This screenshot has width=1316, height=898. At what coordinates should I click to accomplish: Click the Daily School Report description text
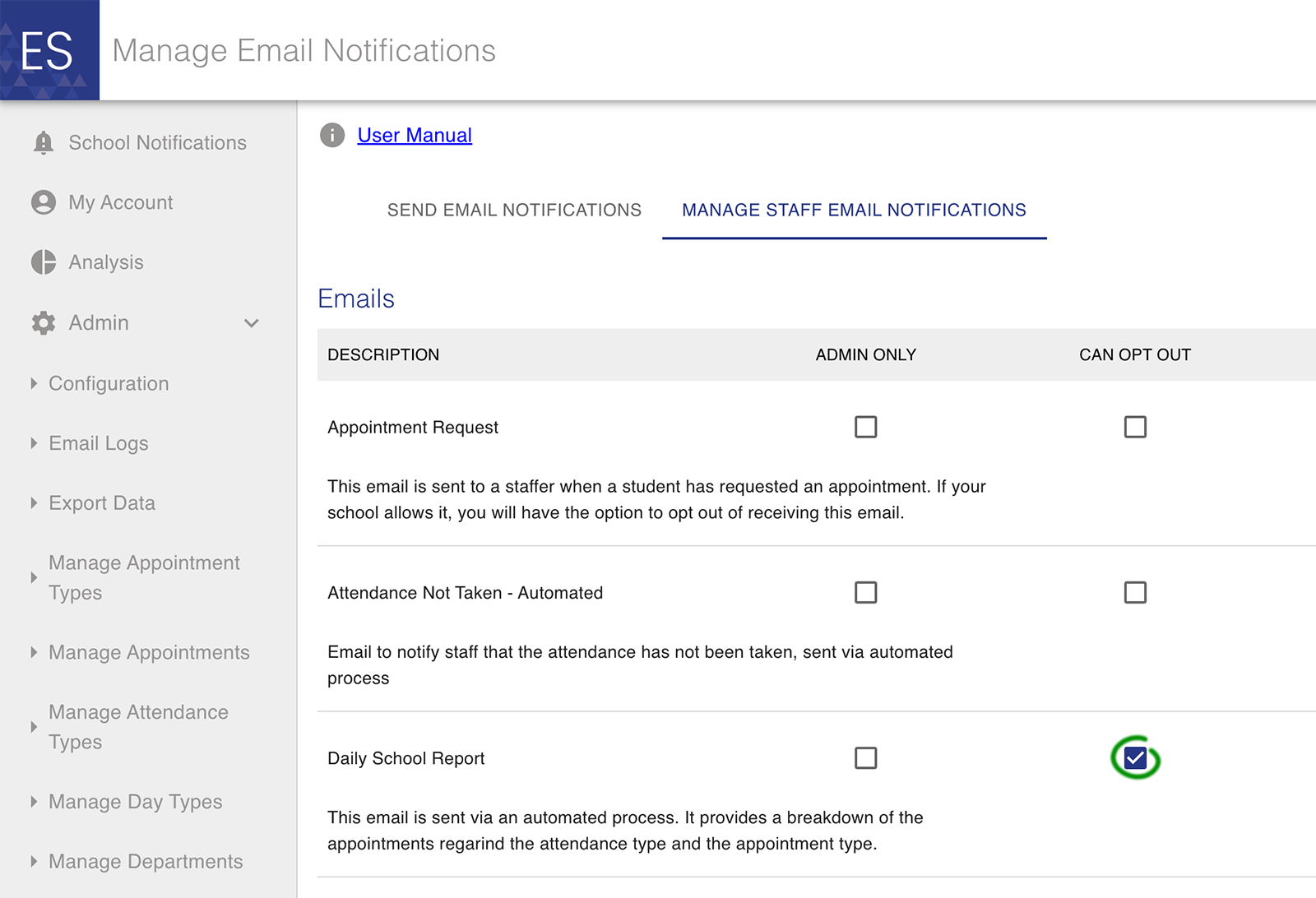(x=625, y=831)
